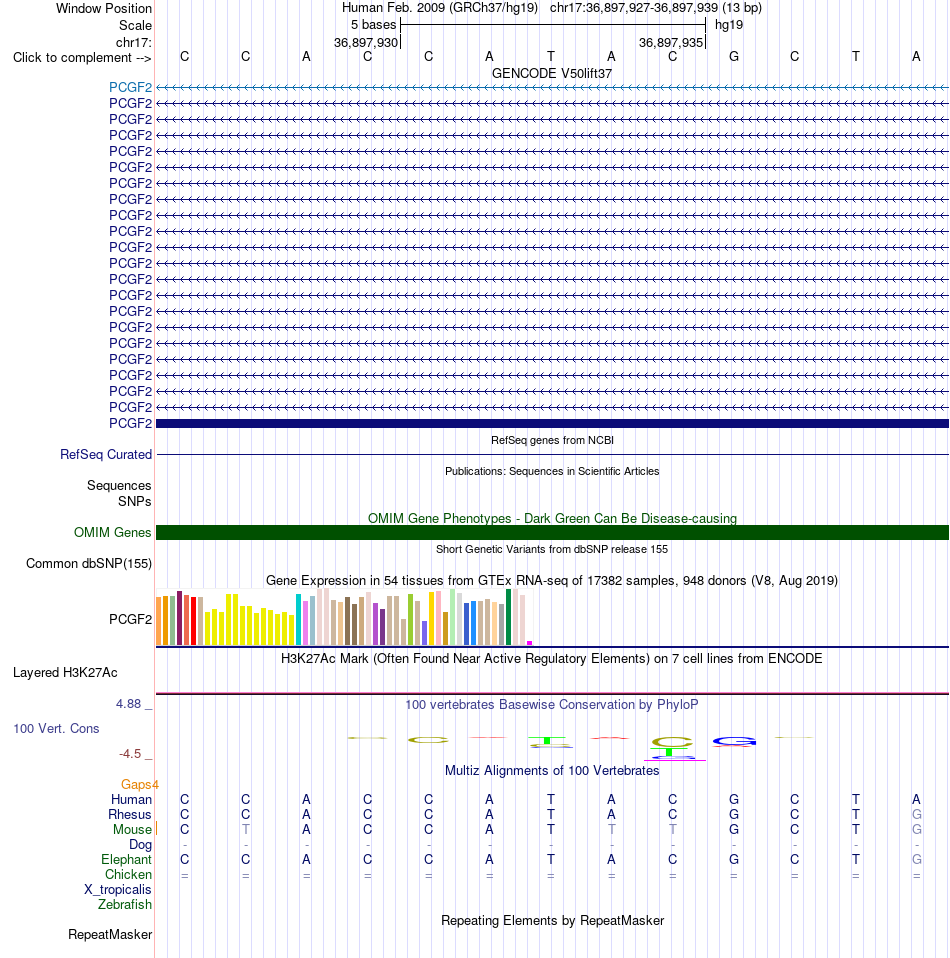Click the dark green OMIM gene bar

click(552, 532)
